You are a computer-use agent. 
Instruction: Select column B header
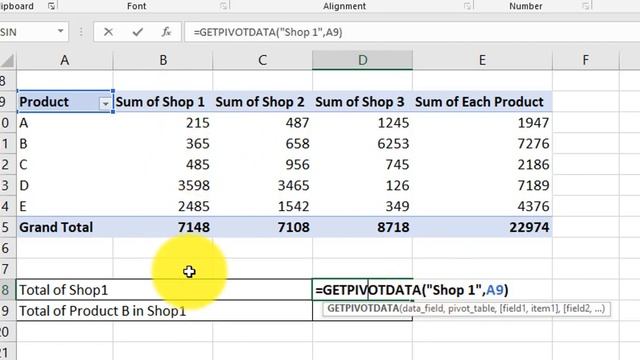[163, 60]
